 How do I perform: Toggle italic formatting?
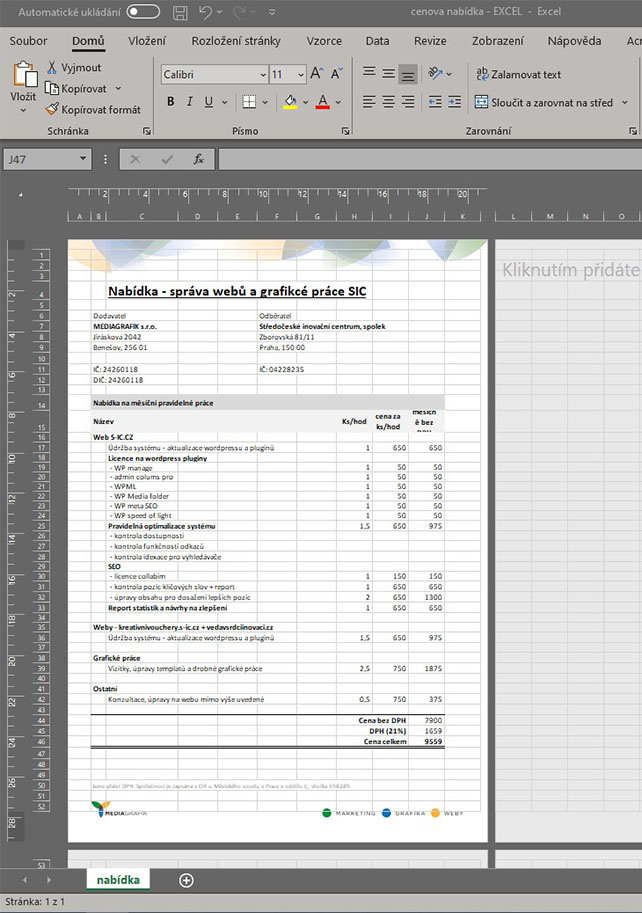click(190, 102)
